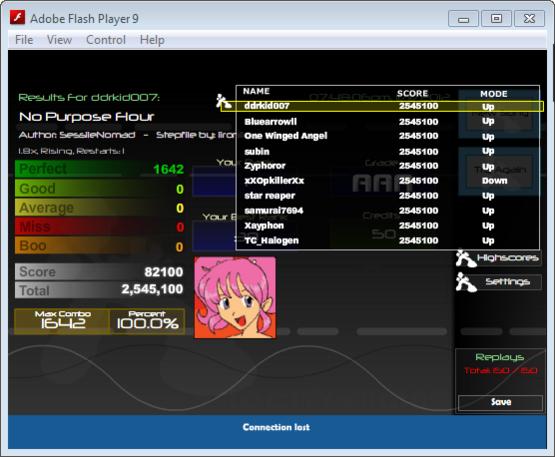
Task: Open the Control menu
Action: coord(106,40)
